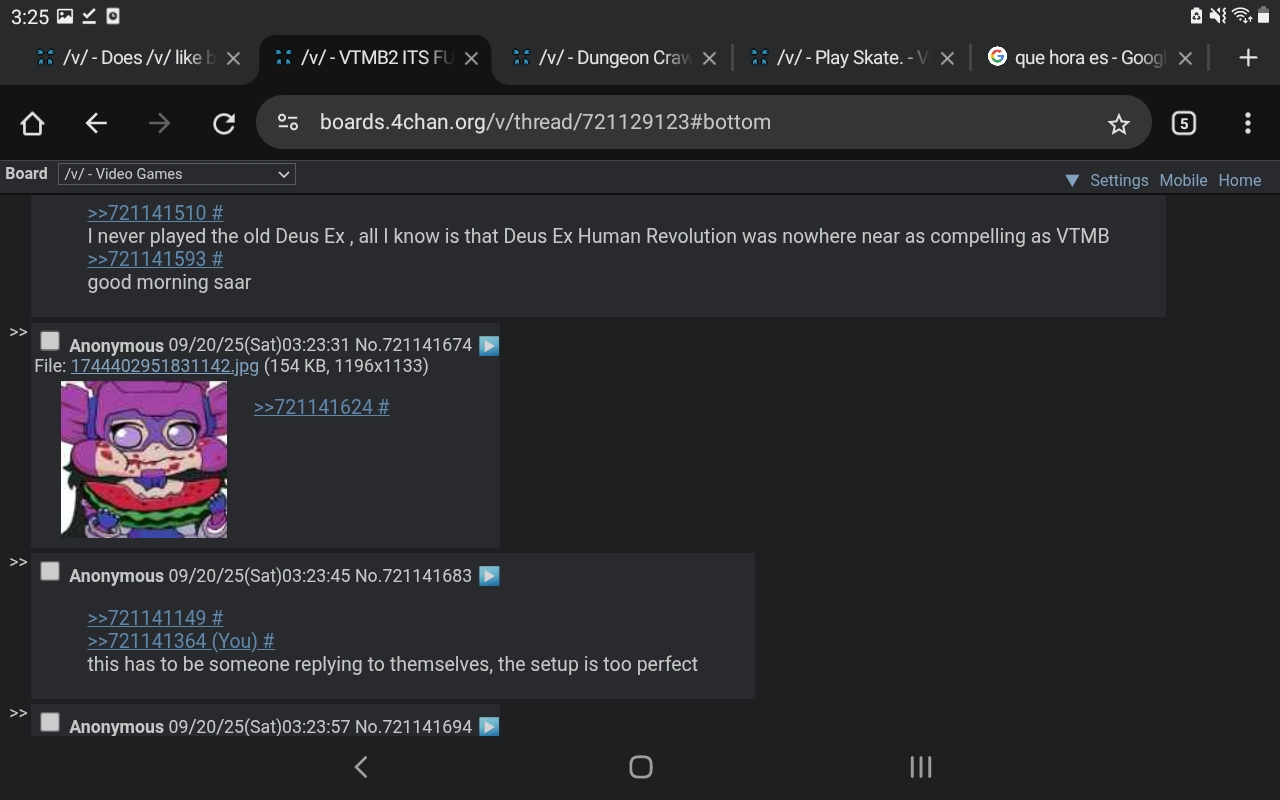Image resolution: width=1280 pixels, height=800 pixels.
Task: Check the box for post No.721141674
Action: (x=50, y=341)
